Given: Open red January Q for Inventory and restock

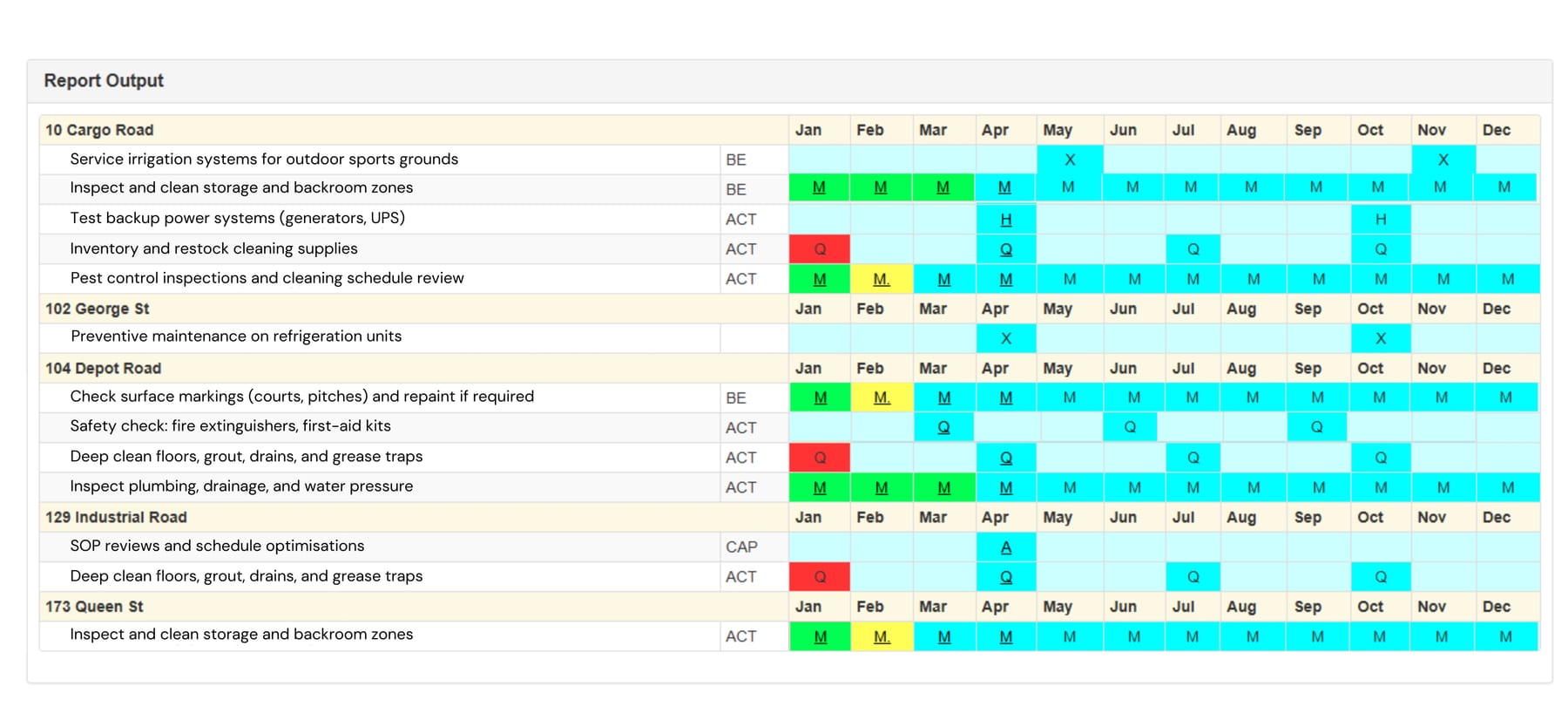Looking at the screenshot, I should [820, 249].
